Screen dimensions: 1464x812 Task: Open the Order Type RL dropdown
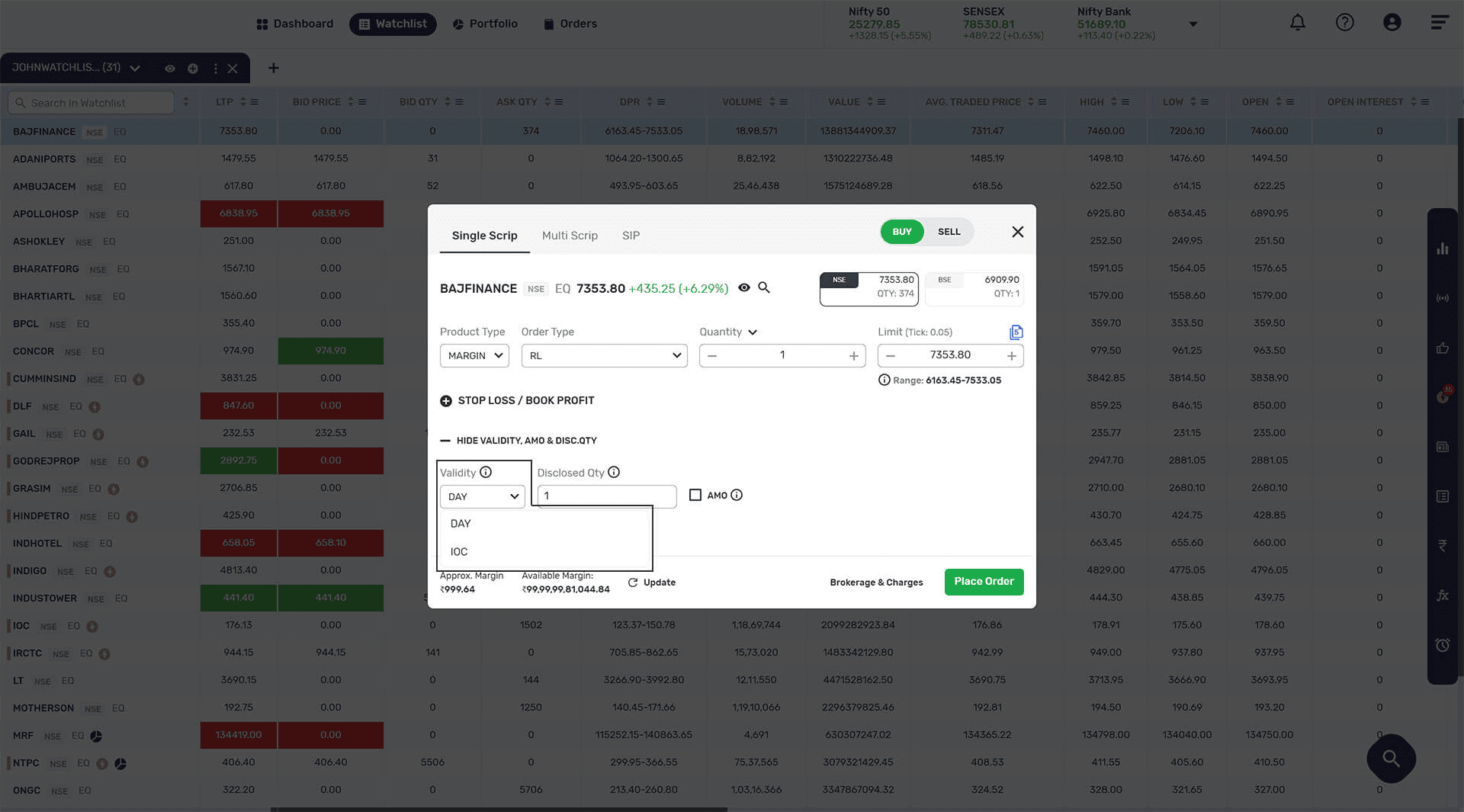coord(604,355)
